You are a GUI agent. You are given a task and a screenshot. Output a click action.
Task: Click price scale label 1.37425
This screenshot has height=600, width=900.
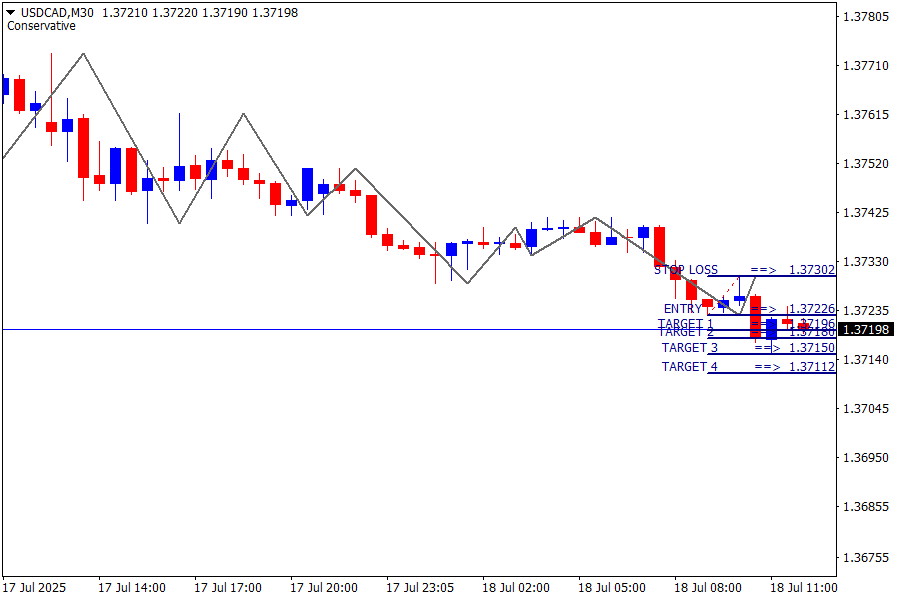(866, 213)
